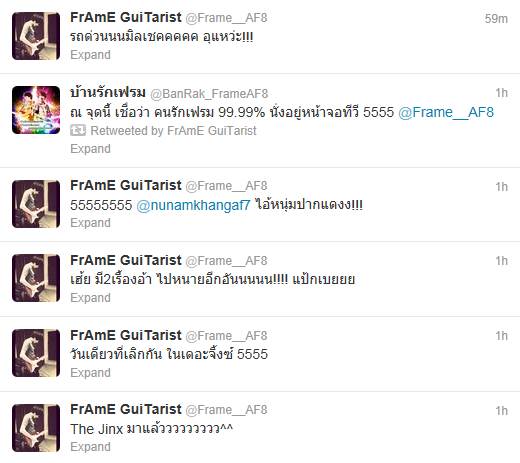This screenshot has width=520, height=463.
Task: Click the retweet icon beside Retweeted by FrAmE GuiTarist
Action: [78, 130]
